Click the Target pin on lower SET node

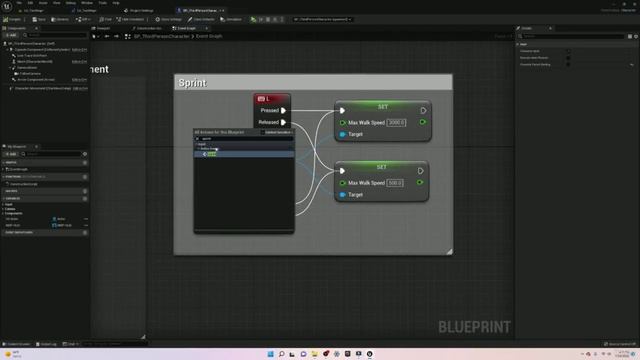[343, 195]
